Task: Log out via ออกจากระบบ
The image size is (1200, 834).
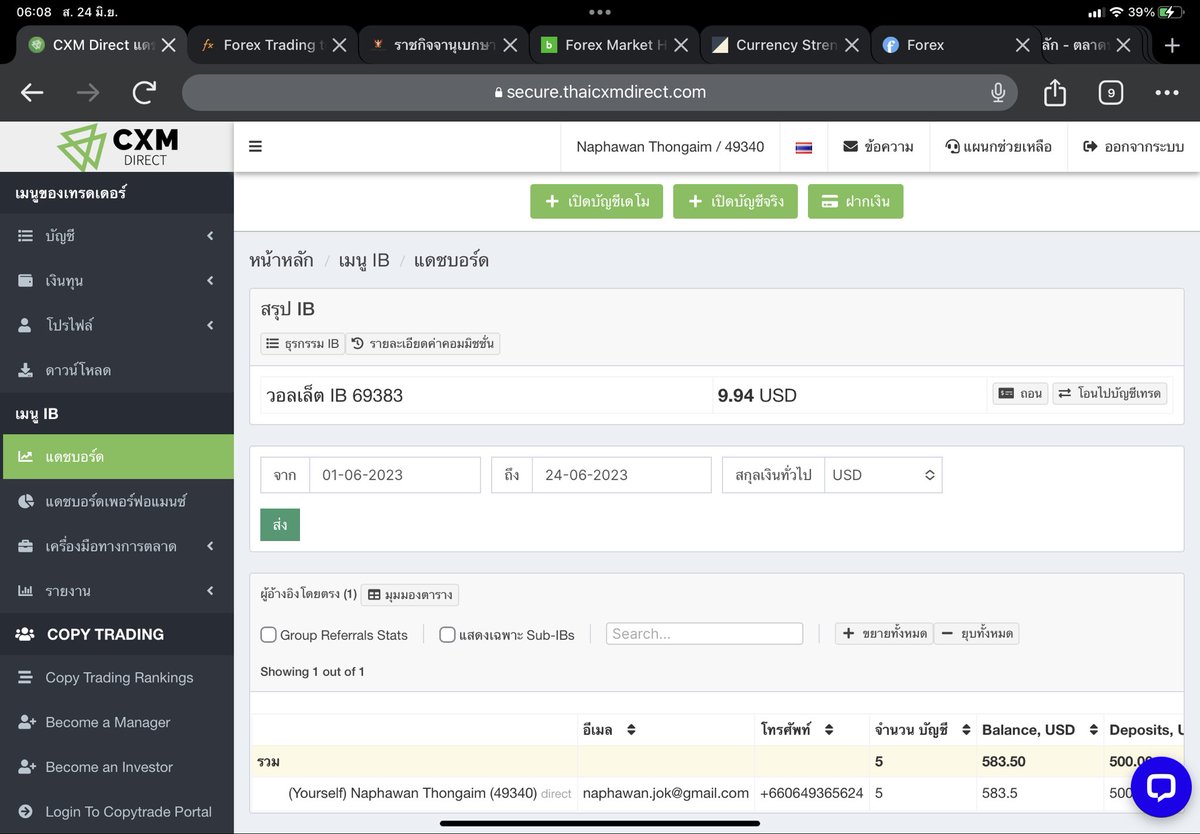Action: point(1133,147)
